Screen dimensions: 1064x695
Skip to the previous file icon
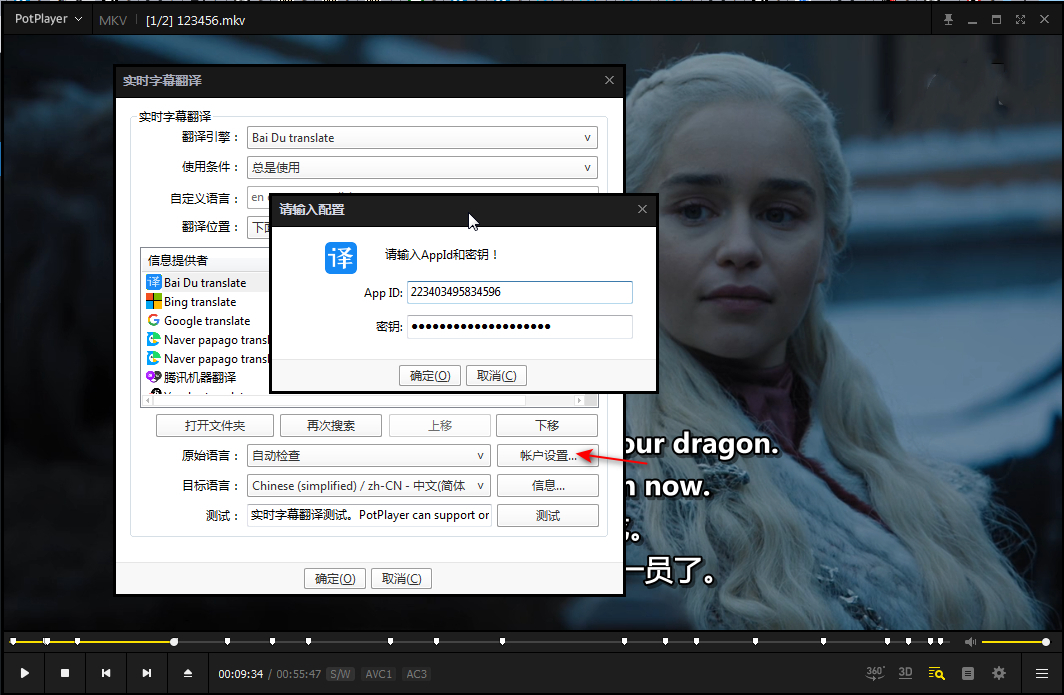106,674
